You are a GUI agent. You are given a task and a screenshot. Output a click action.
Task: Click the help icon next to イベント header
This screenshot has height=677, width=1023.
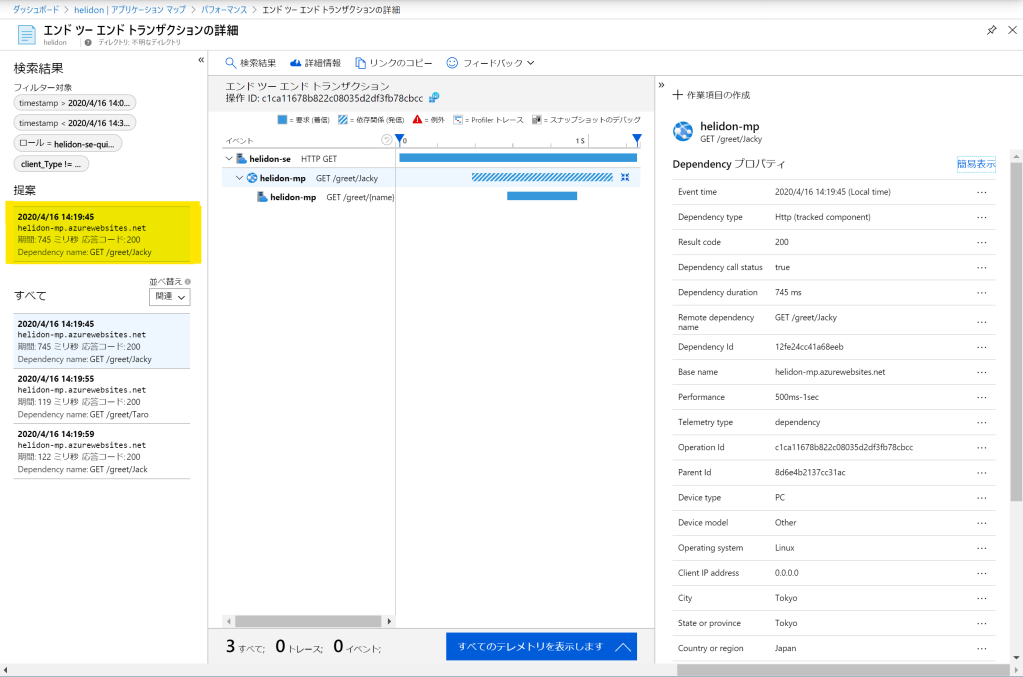(x=387, y=140)
